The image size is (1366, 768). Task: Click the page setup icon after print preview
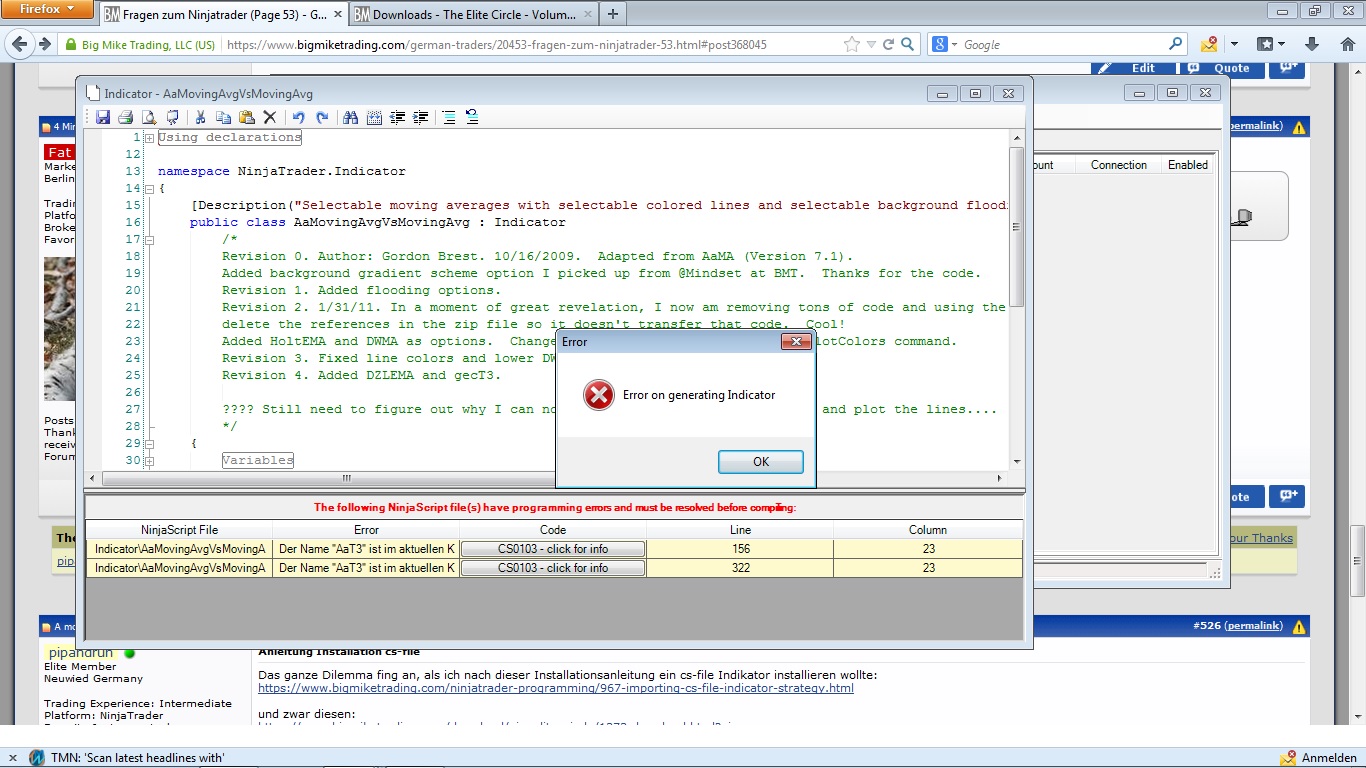(172, 117)
